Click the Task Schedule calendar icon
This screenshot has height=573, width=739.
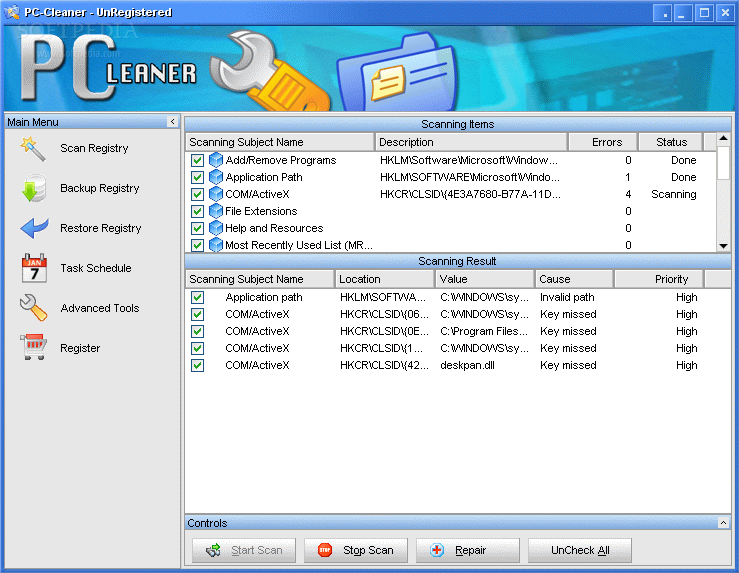click(34, 268)
